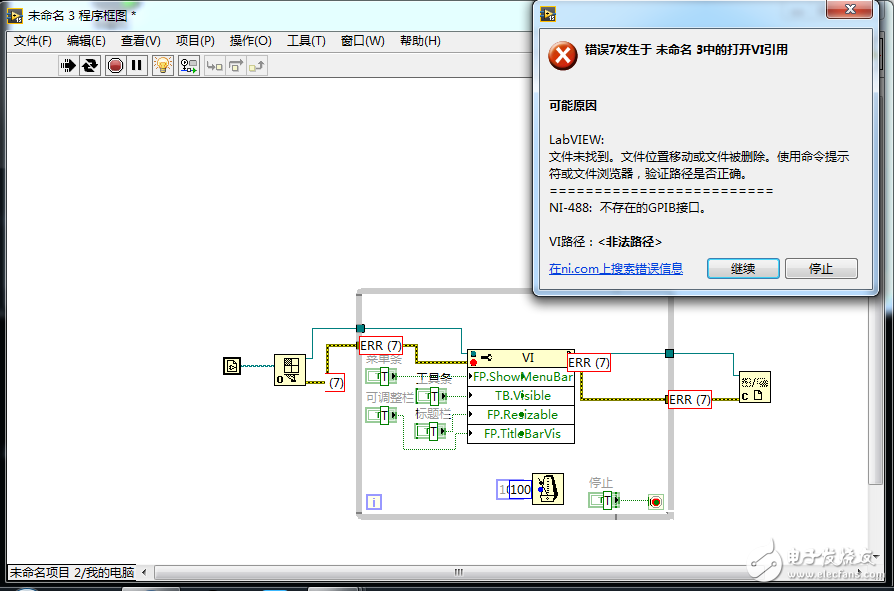Viewport: 894px width, 591px height.
Task: Select the TB.Visible property row
Action: (x=521, y=396)
